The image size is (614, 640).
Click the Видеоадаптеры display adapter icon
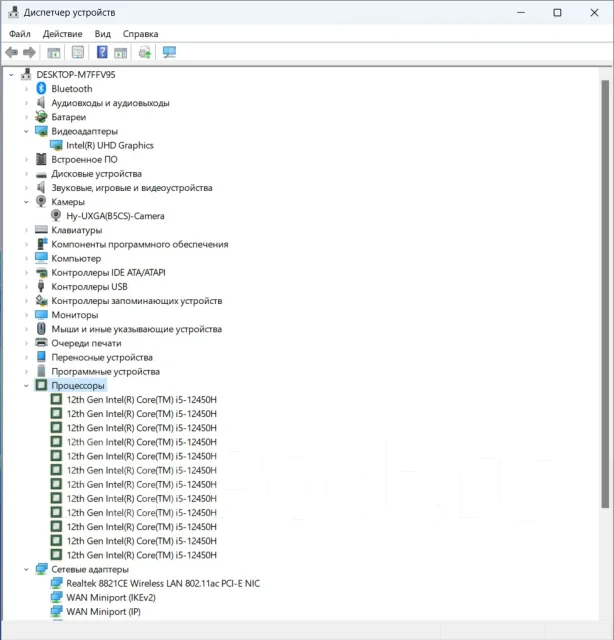[41, 131]
